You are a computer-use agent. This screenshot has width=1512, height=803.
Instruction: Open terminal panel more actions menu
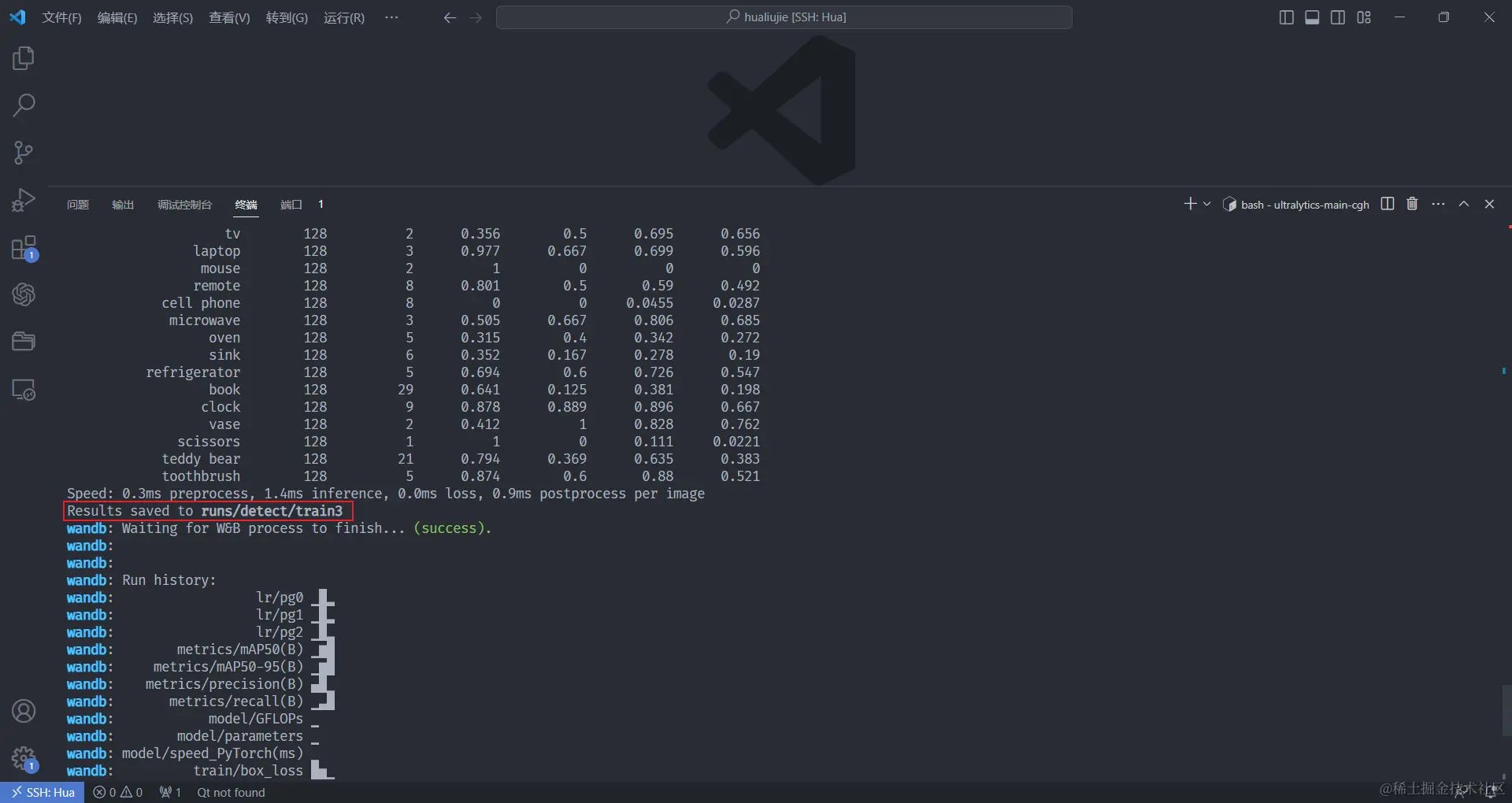[x=1438, y=204]
